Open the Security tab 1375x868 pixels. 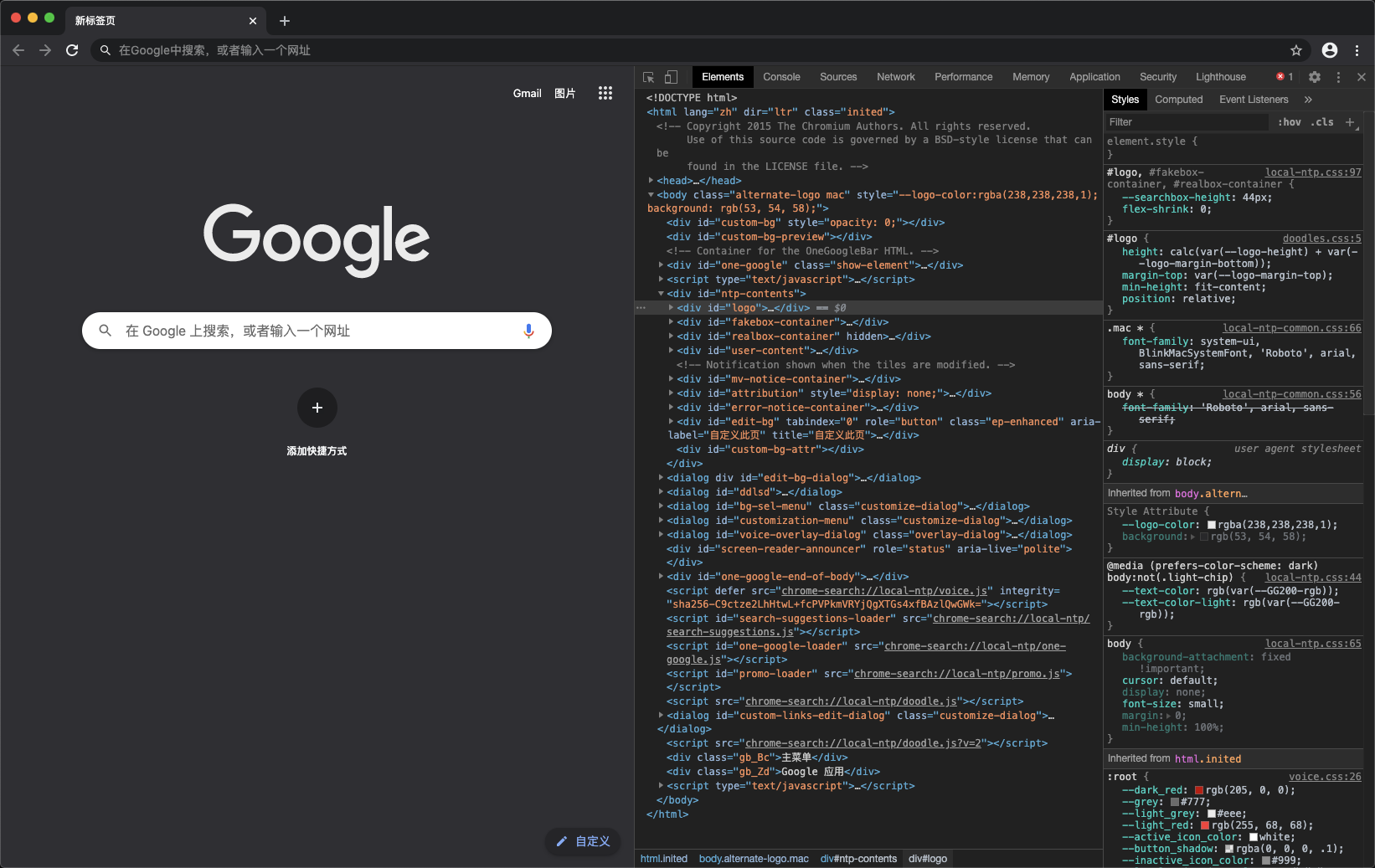click(1158, 77)
